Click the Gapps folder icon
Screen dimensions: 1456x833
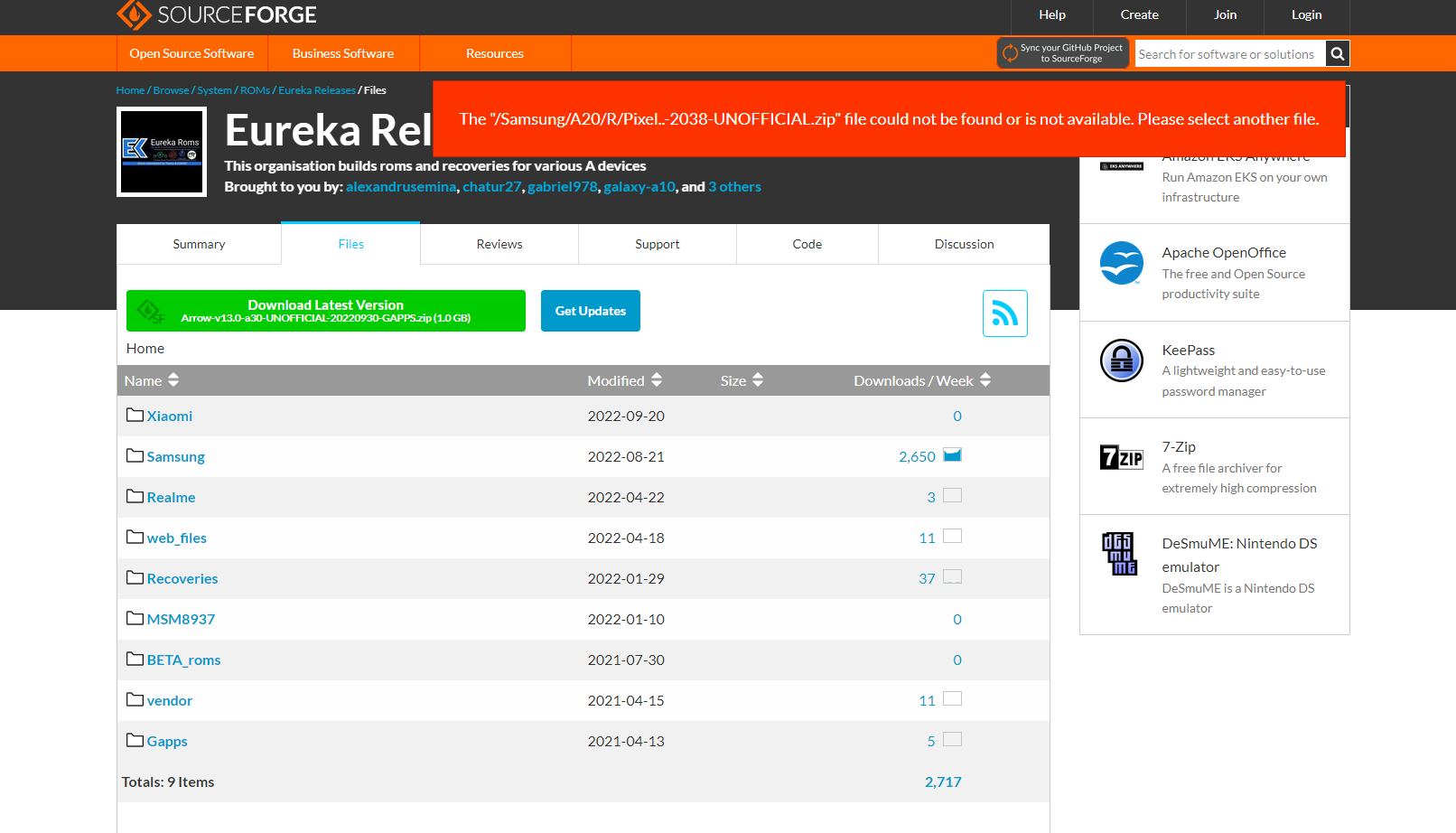tap(135, 740)
